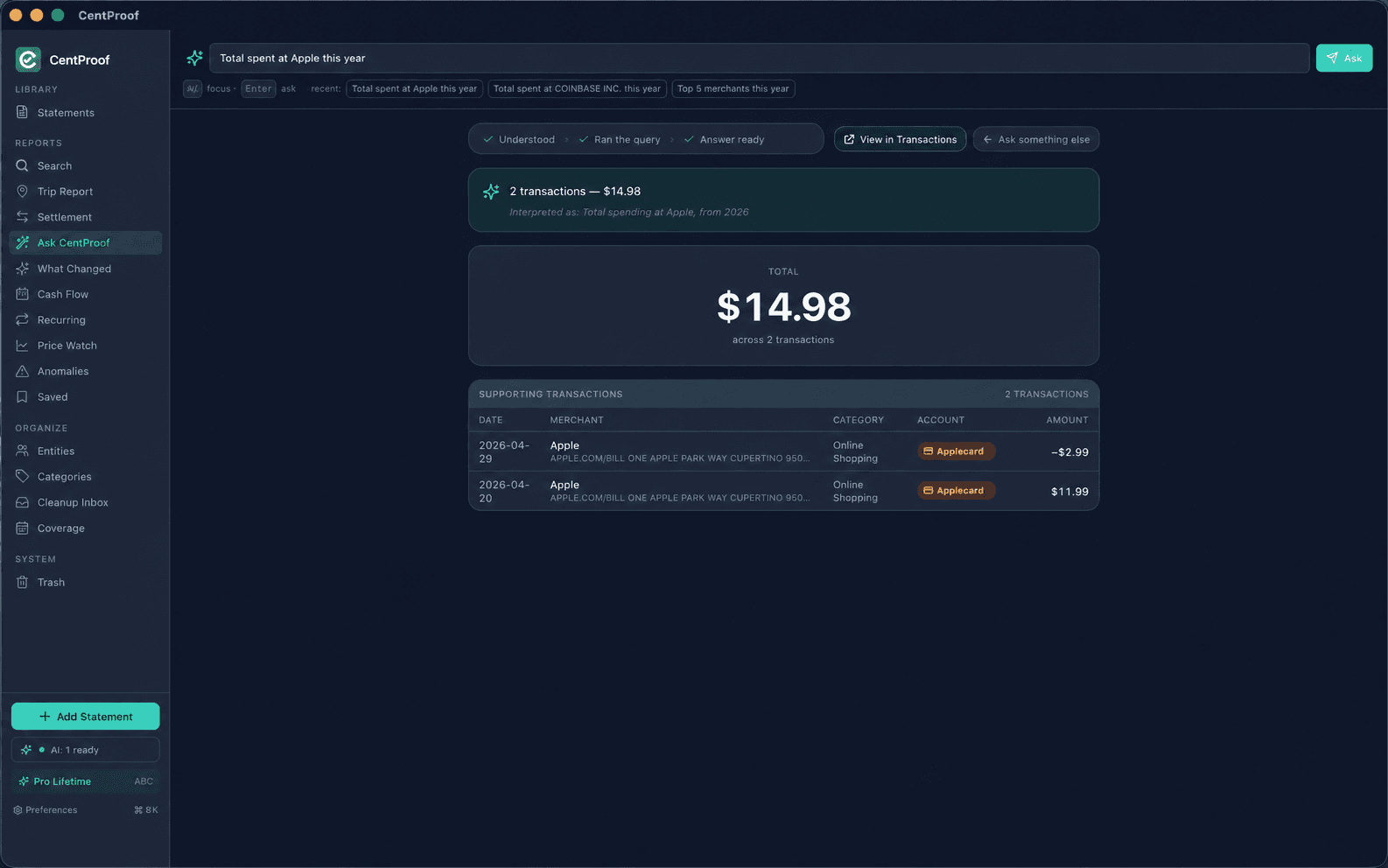Click the Applecard badge in the 2026-04-29 row

[955, 451]
